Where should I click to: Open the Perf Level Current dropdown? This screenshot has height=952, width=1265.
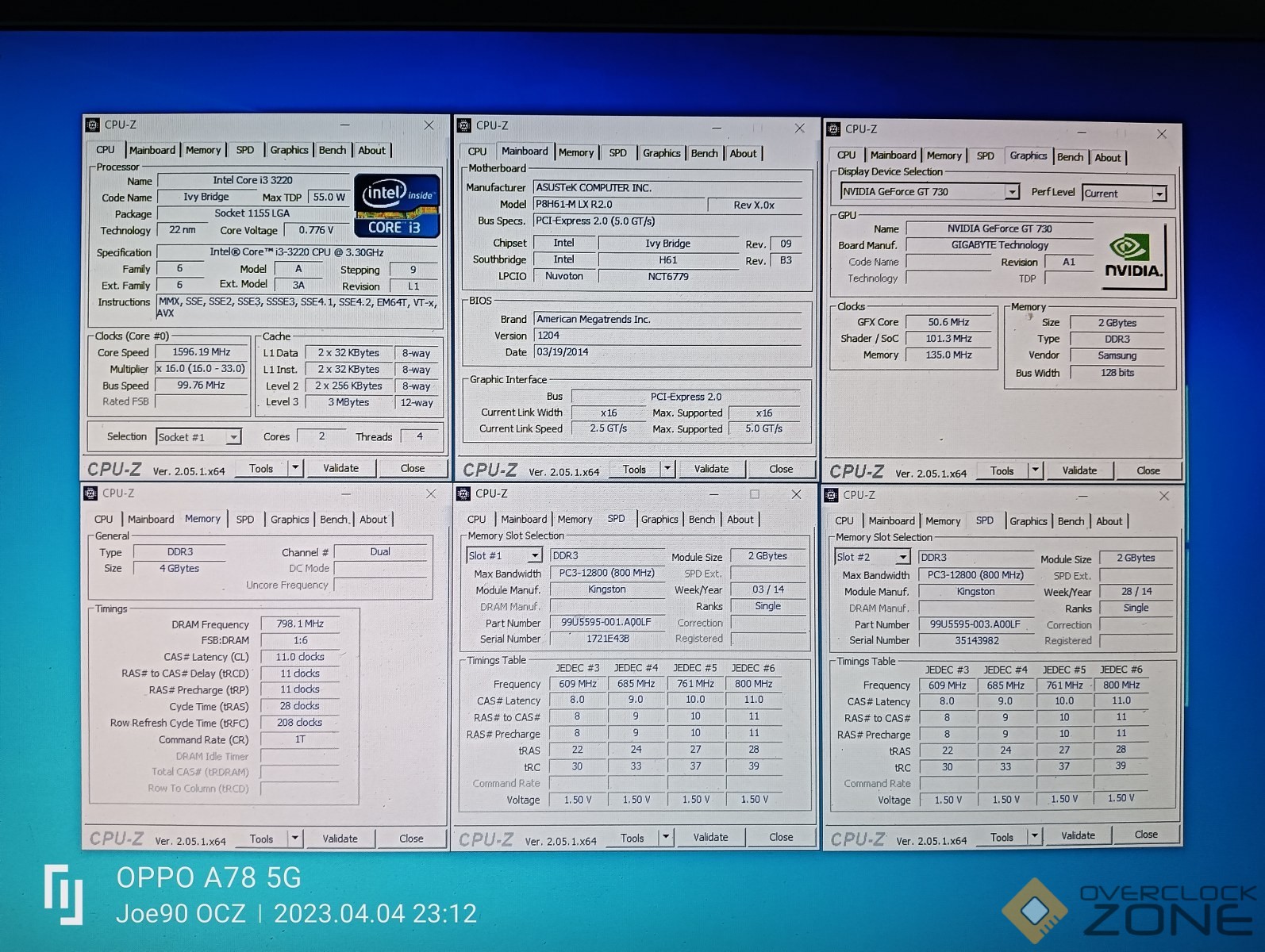[x=1159, y=194]
